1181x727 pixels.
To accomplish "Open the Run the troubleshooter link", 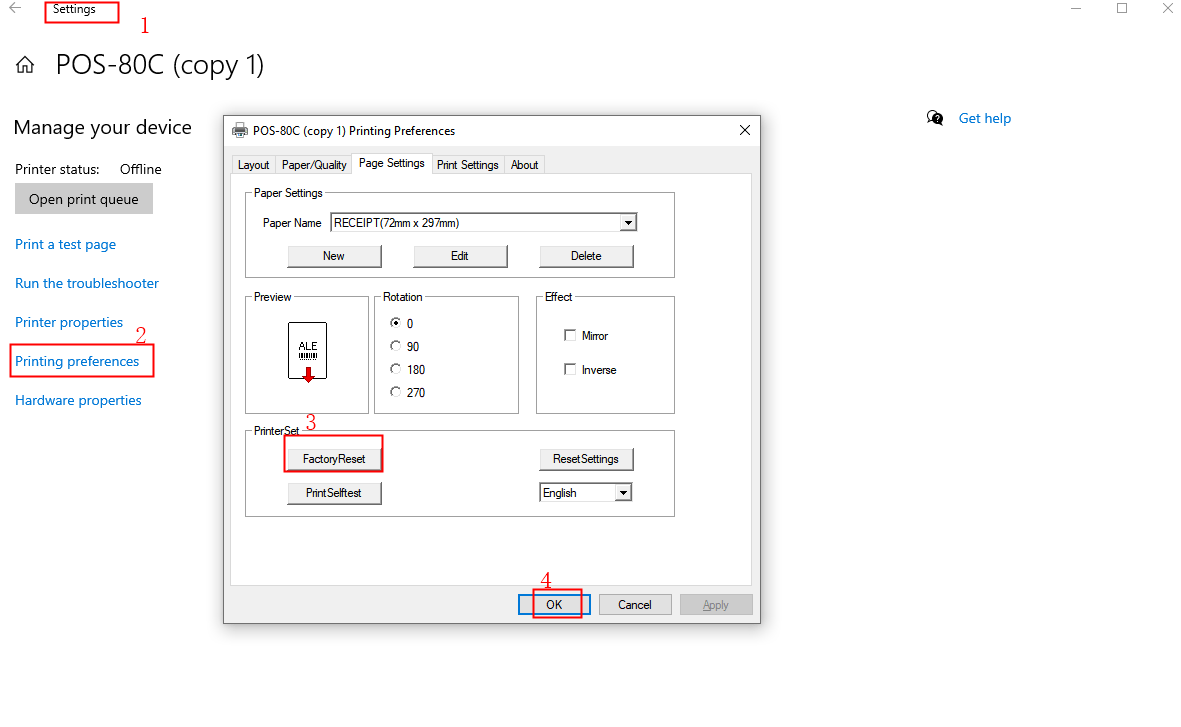I will [x=86, y=283].
